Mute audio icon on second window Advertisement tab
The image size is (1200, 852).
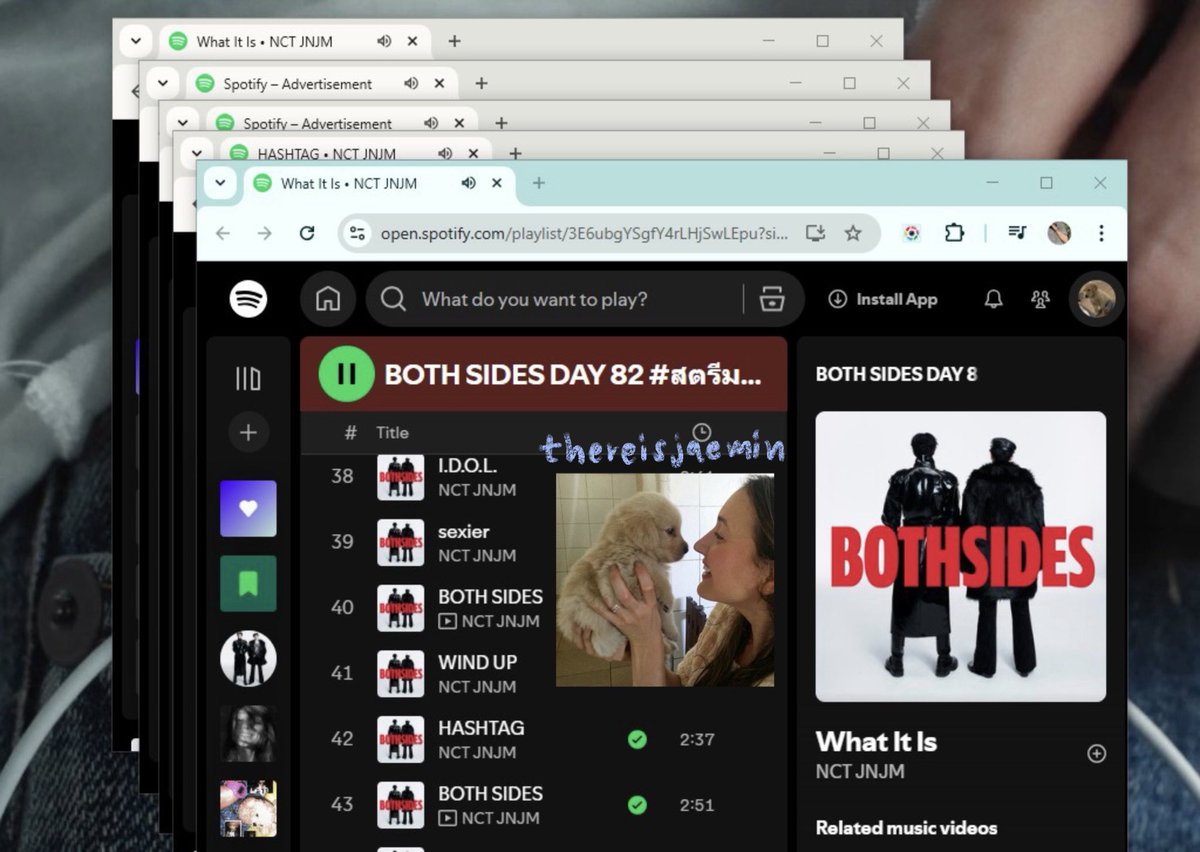pos(411,84)
